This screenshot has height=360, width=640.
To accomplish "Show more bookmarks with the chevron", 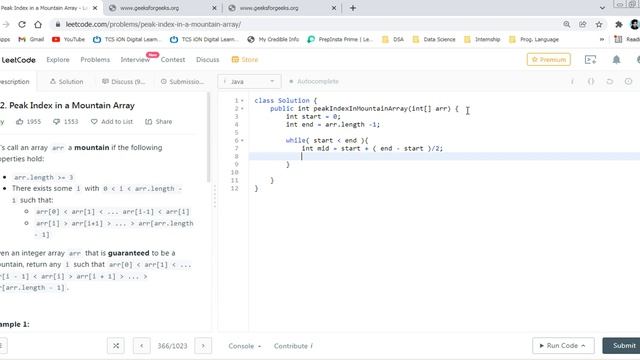I will (x=602, y=39).
